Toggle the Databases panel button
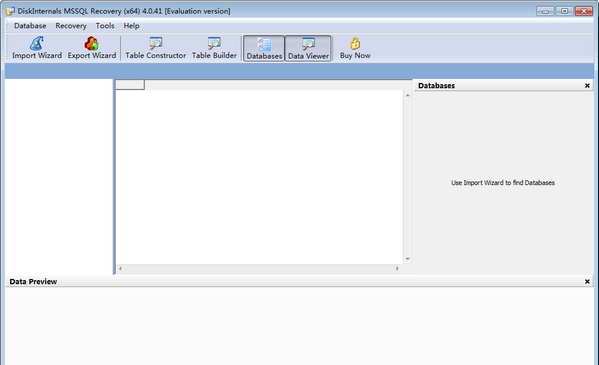Image resolution: width=599 pixels, height=365 pixels. tap(264, 48)
